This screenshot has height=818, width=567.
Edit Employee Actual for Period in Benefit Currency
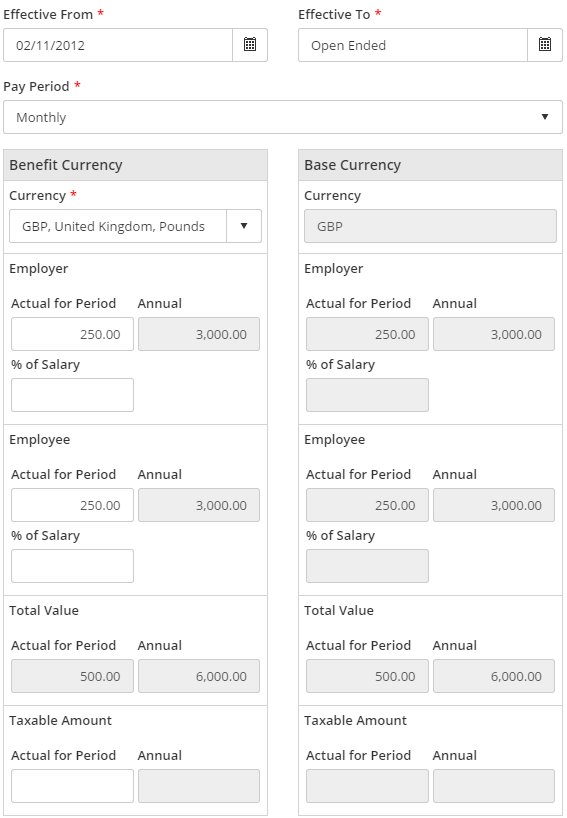coord(73,505)
